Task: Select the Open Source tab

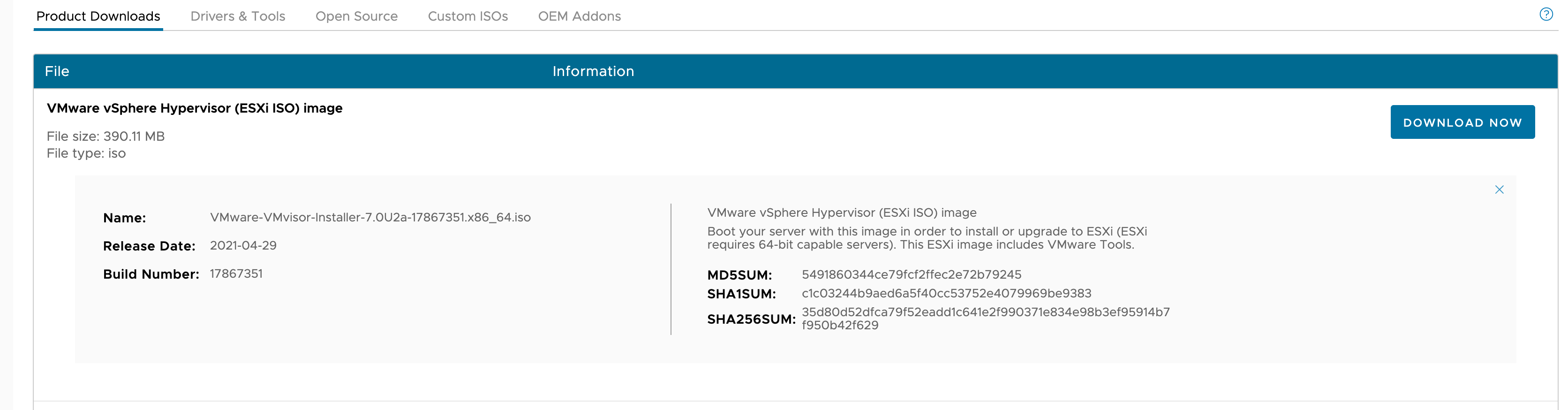Action: [356, 16]
